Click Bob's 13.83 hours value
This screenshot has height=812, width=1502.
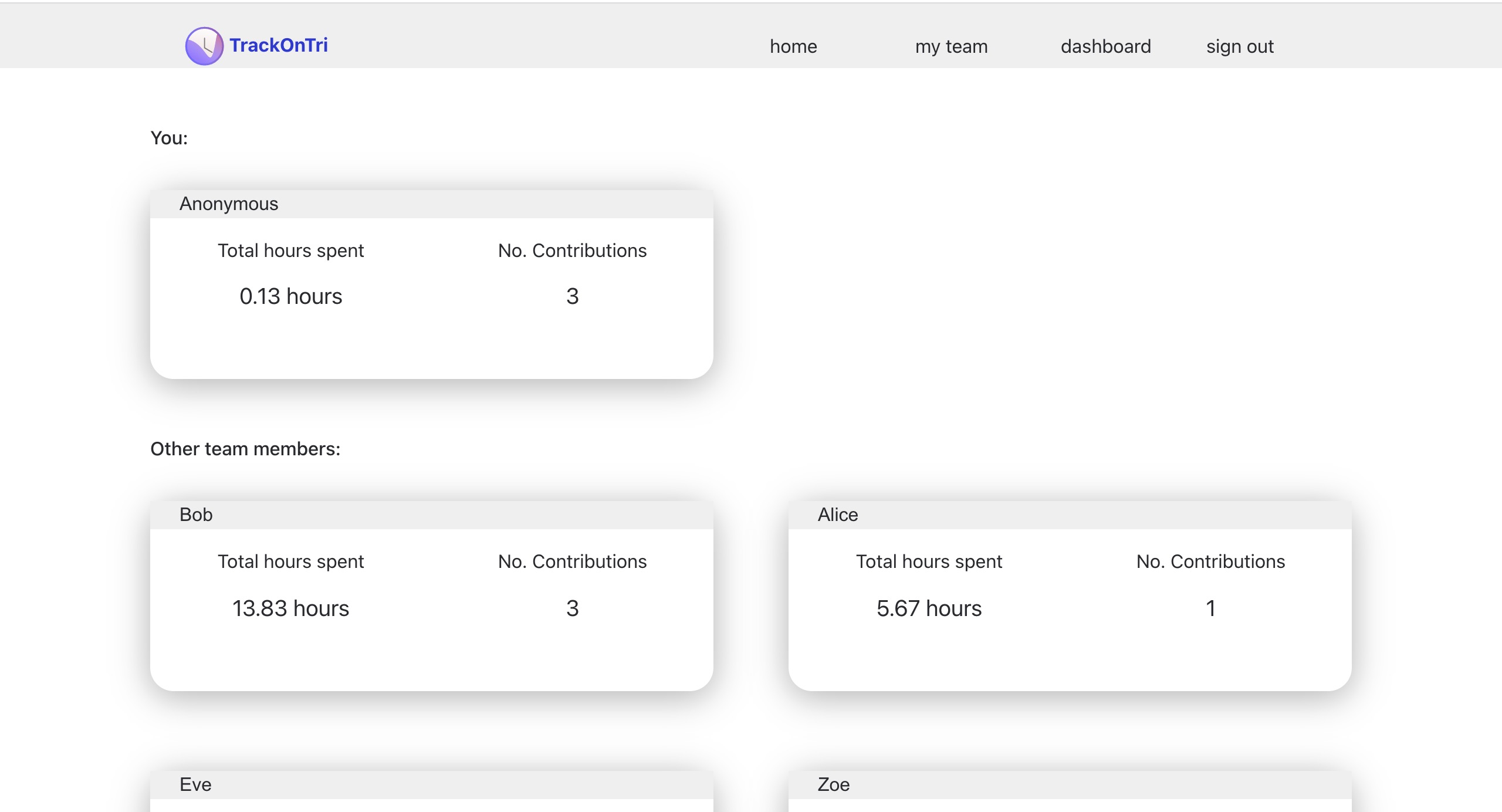point(290,608)
